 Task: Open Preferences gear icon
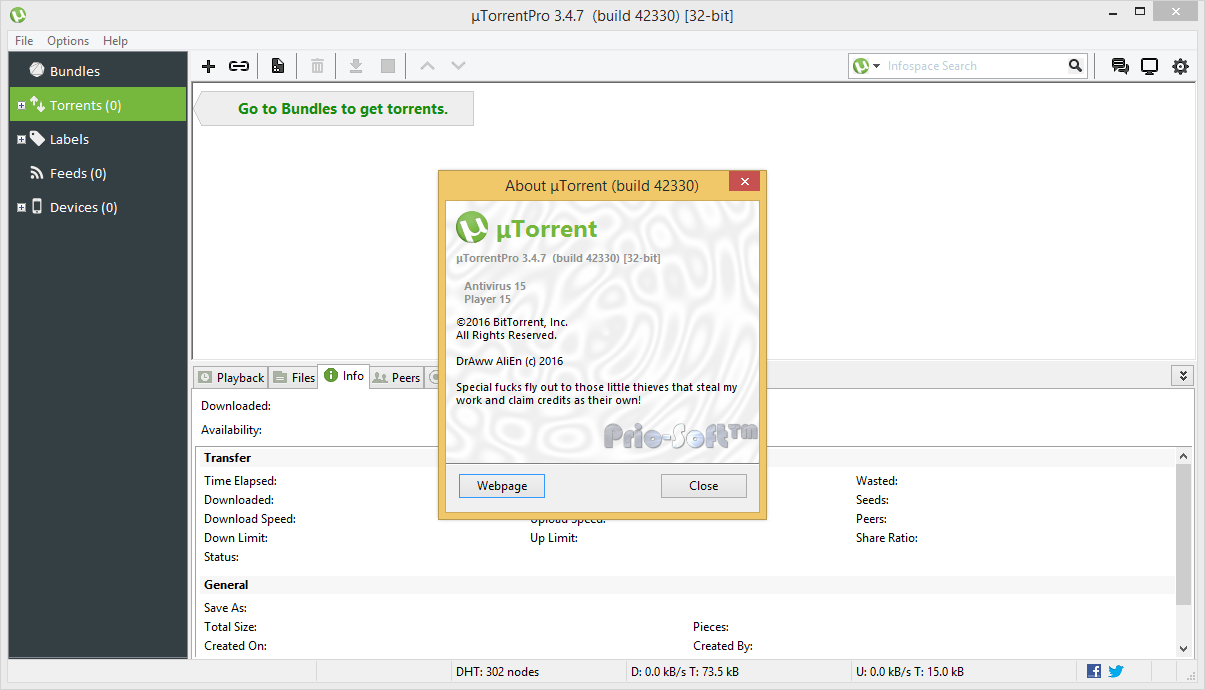coord(1180,66)
